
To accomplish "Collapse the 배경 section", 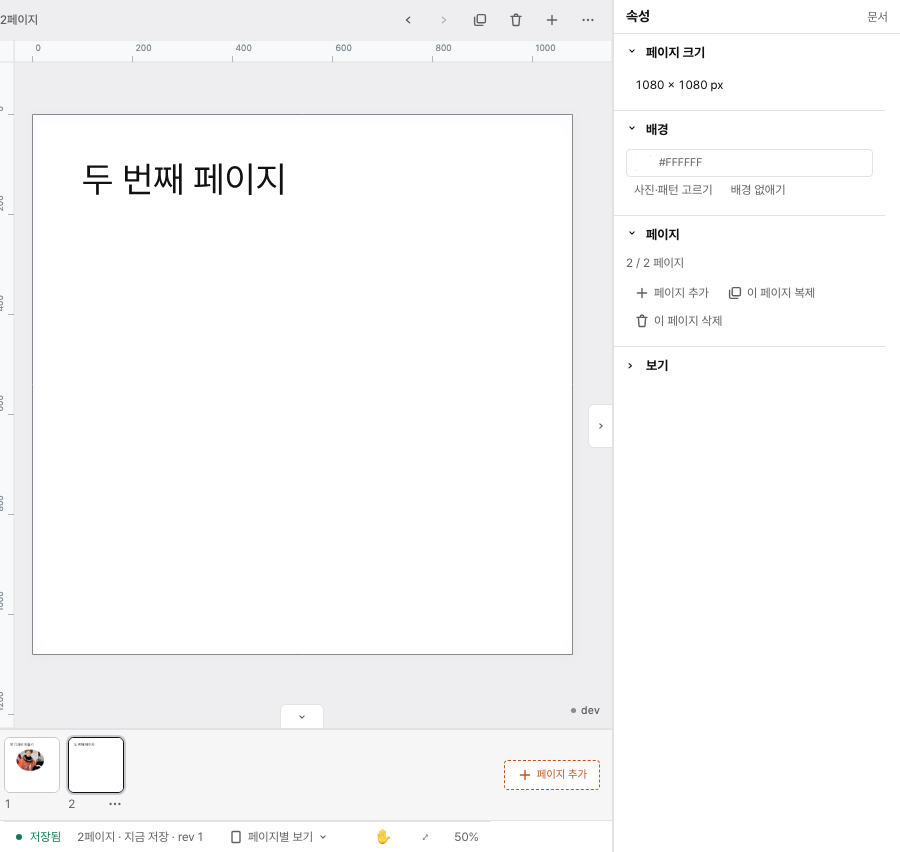I will [x=632, y=129].
